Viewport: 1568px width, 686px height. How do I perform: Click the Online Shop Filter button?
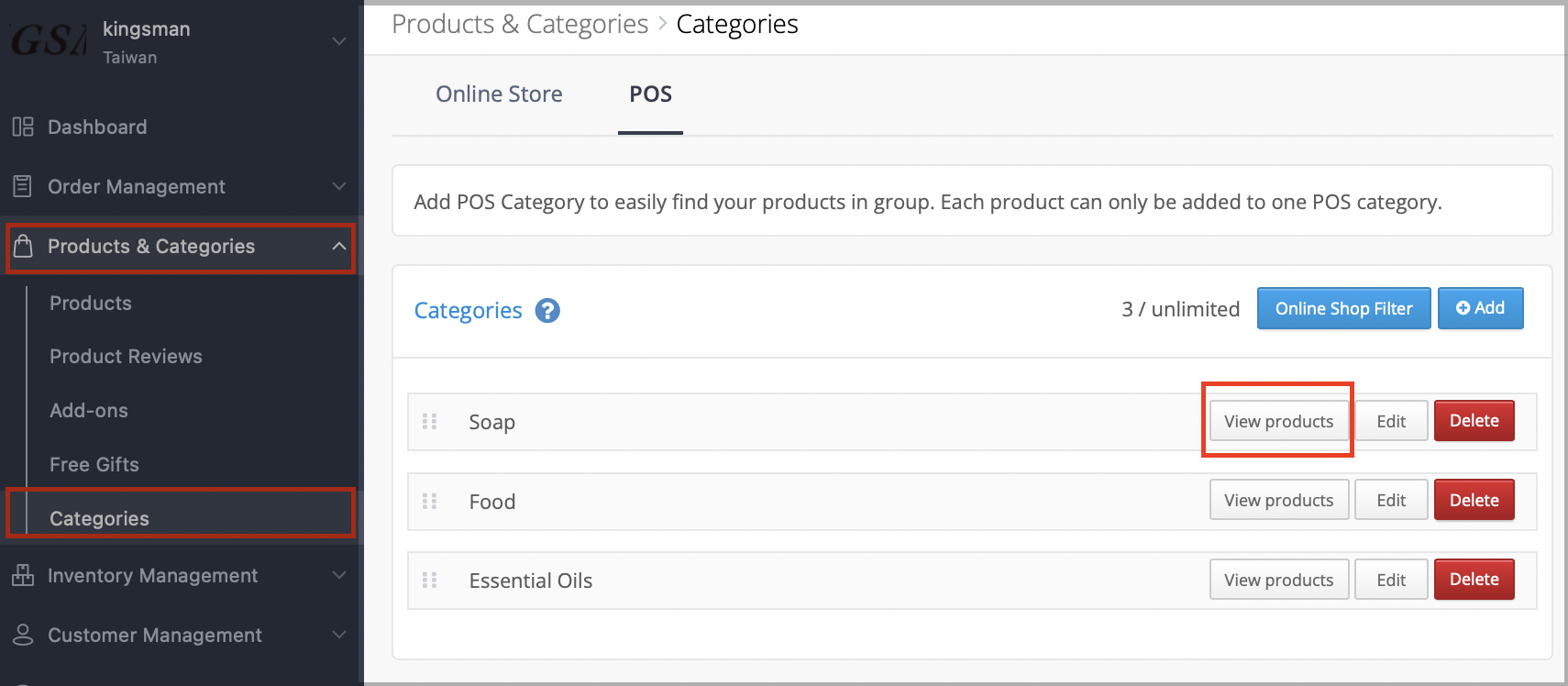click(x=1343, y=308)
